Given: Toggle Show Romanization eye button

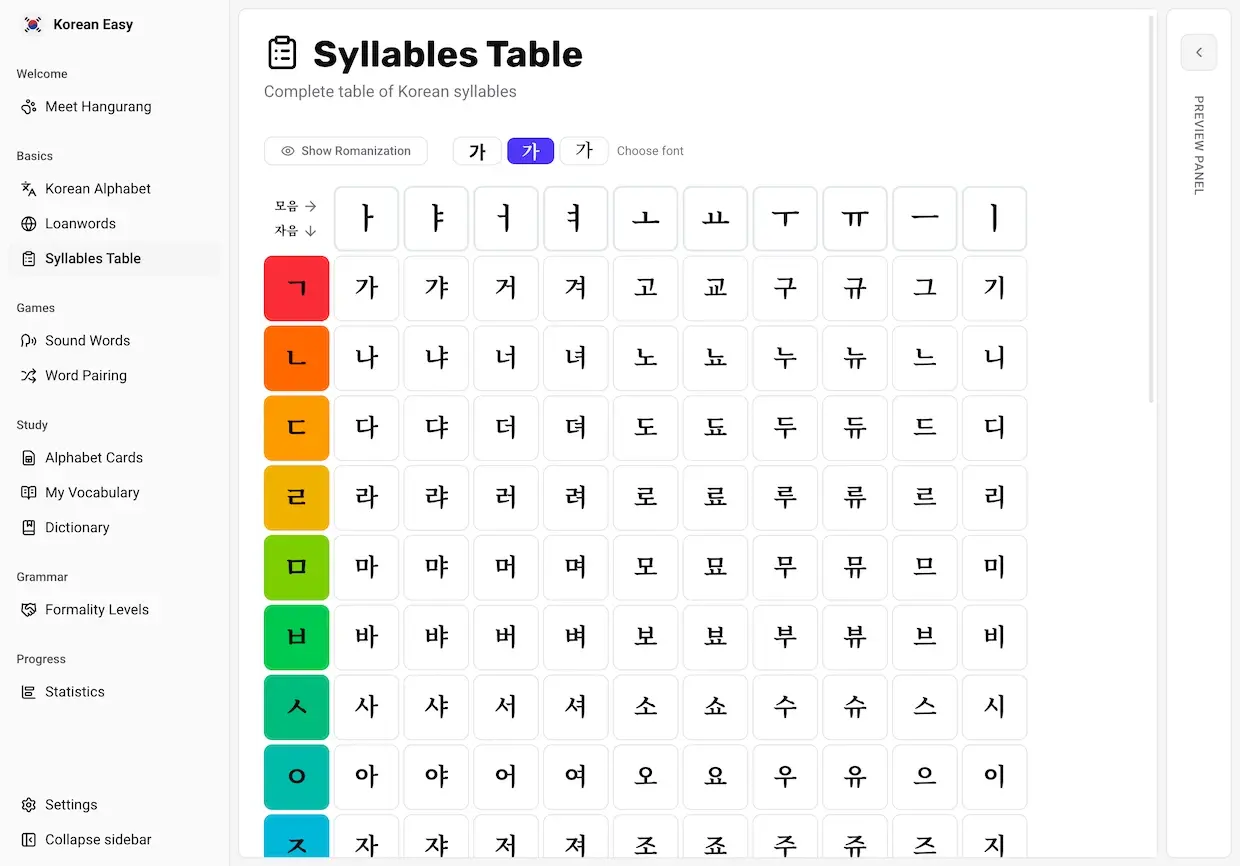Looking at the screenshot, I should 346,151.
